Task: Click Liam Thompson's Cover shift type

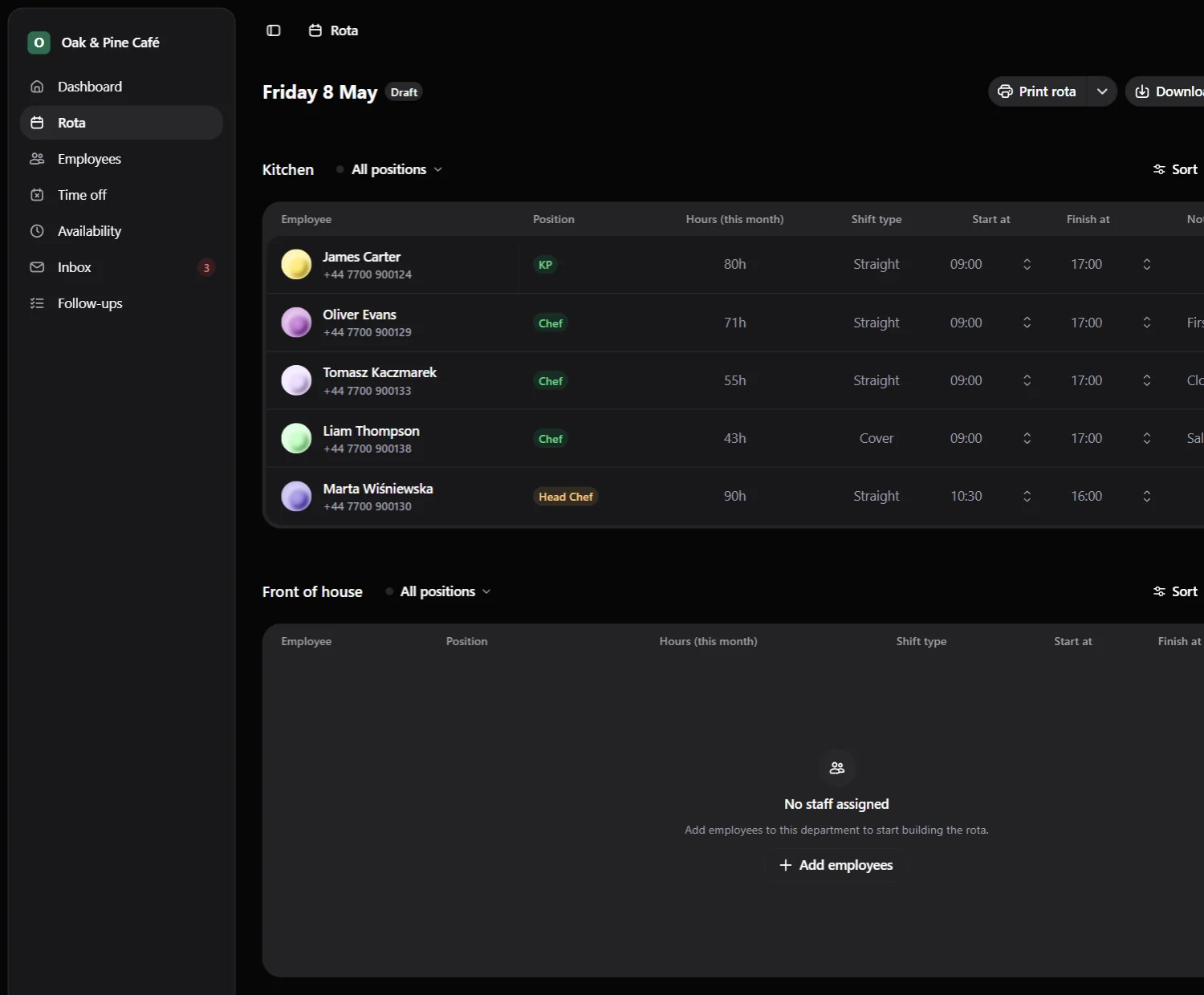Action: (877, 438)
